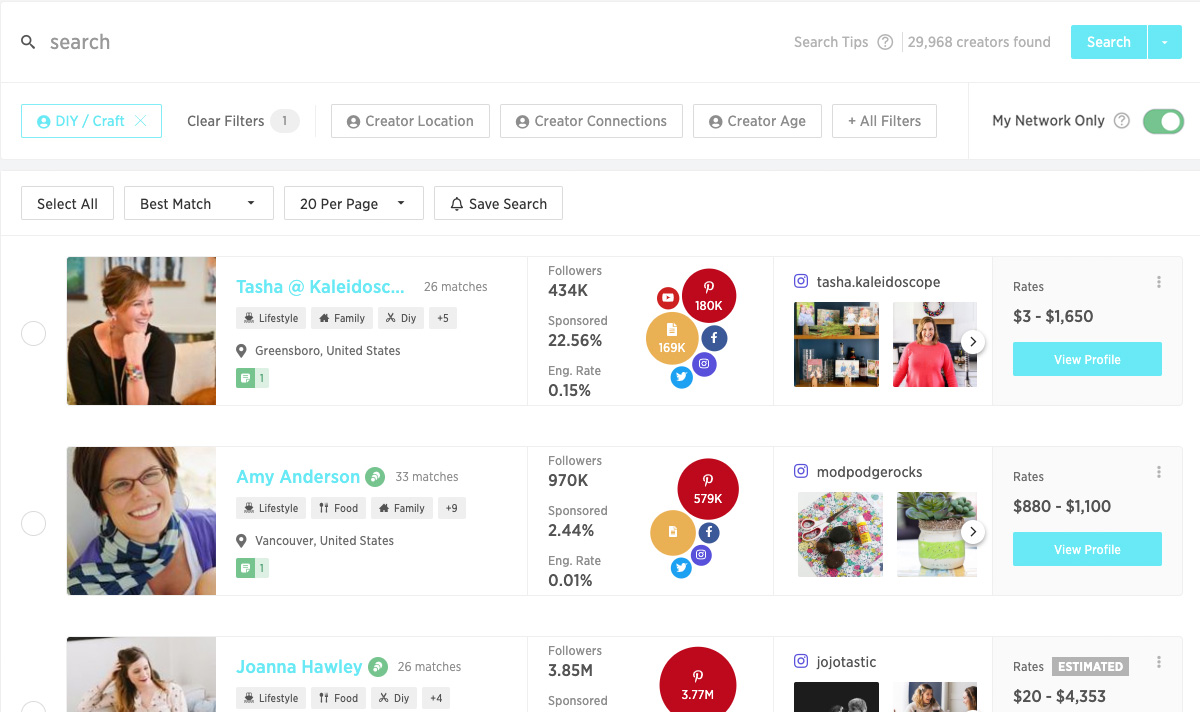Click Joanna Hawley's Pinterest 3.77M bubble

[x=698, y=680]
